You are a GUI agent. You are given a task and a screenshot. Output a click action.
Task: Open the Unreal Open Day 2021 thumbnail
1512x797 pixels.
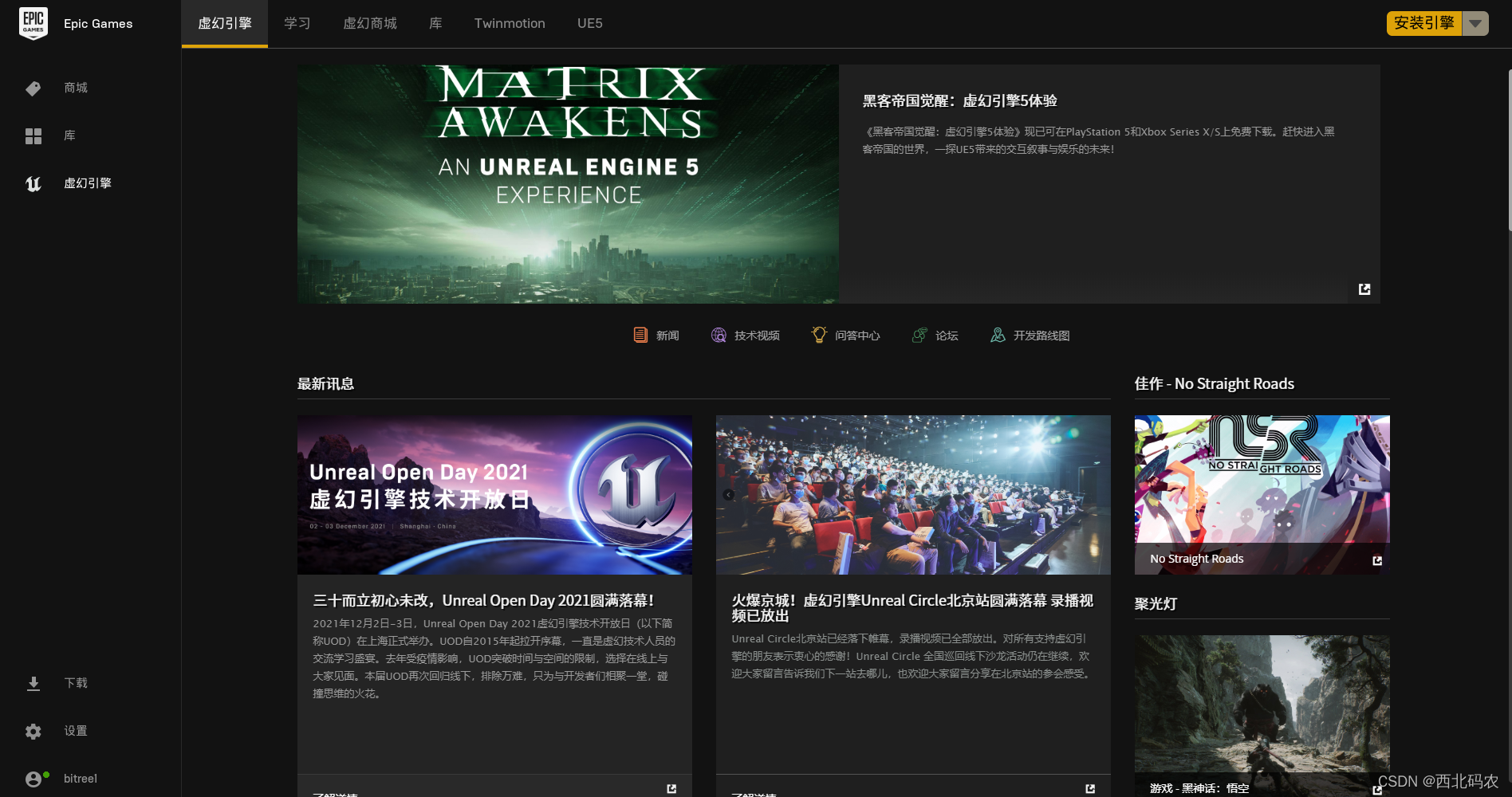point(494,495)
